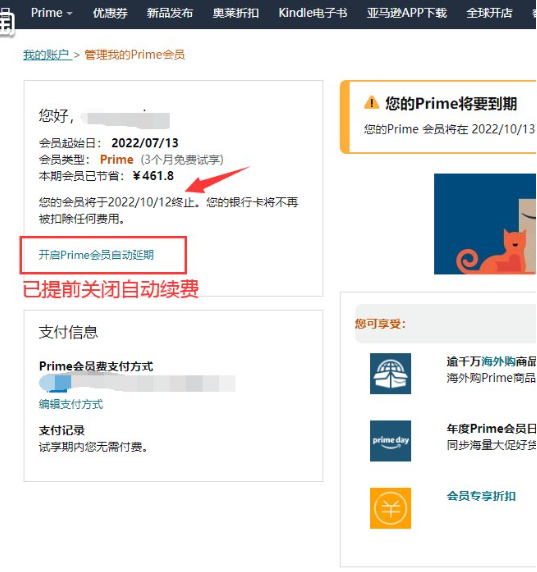Image resolution: width=537 pixels, height=572 pixels.
Task: Open the 全球开店 menu item
Action: tap(489, 13)
